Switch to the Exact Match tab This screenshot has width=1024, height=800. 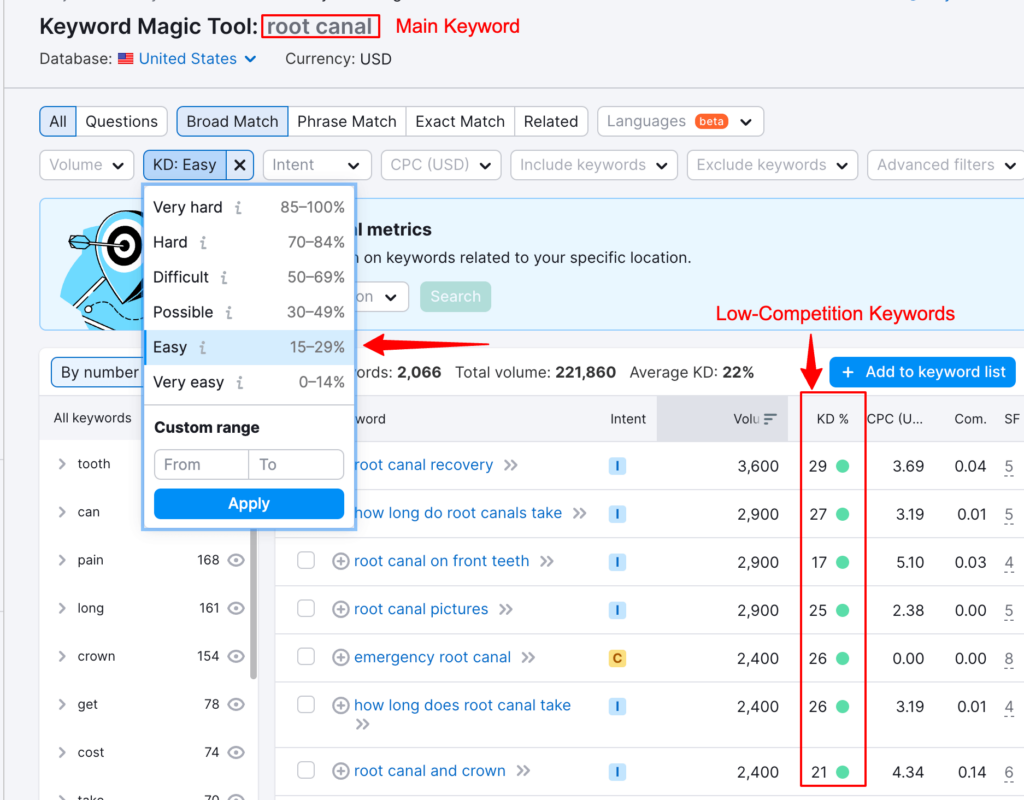point(460,121)
